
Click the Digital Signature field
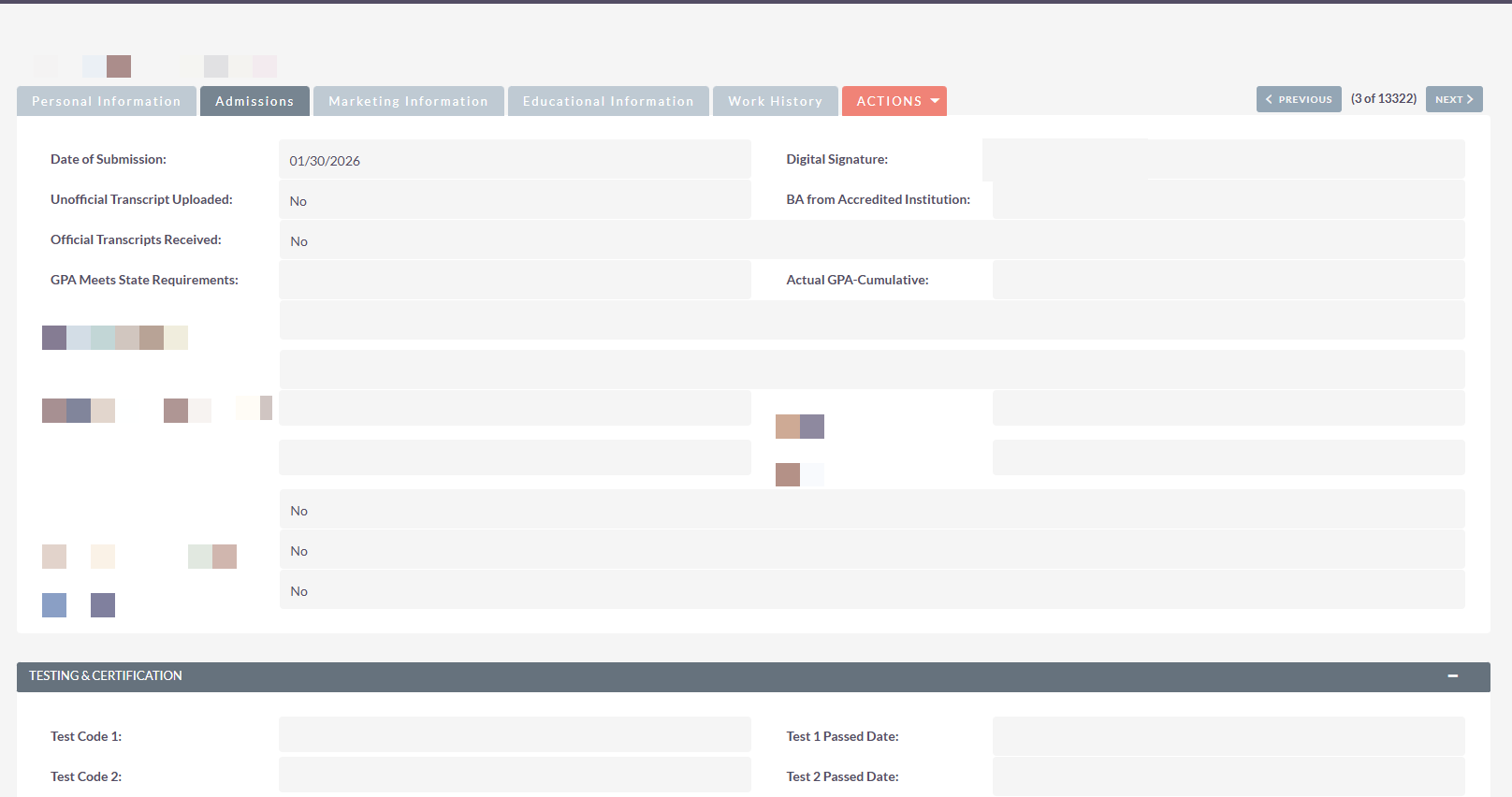click(x=1223, y=160)
